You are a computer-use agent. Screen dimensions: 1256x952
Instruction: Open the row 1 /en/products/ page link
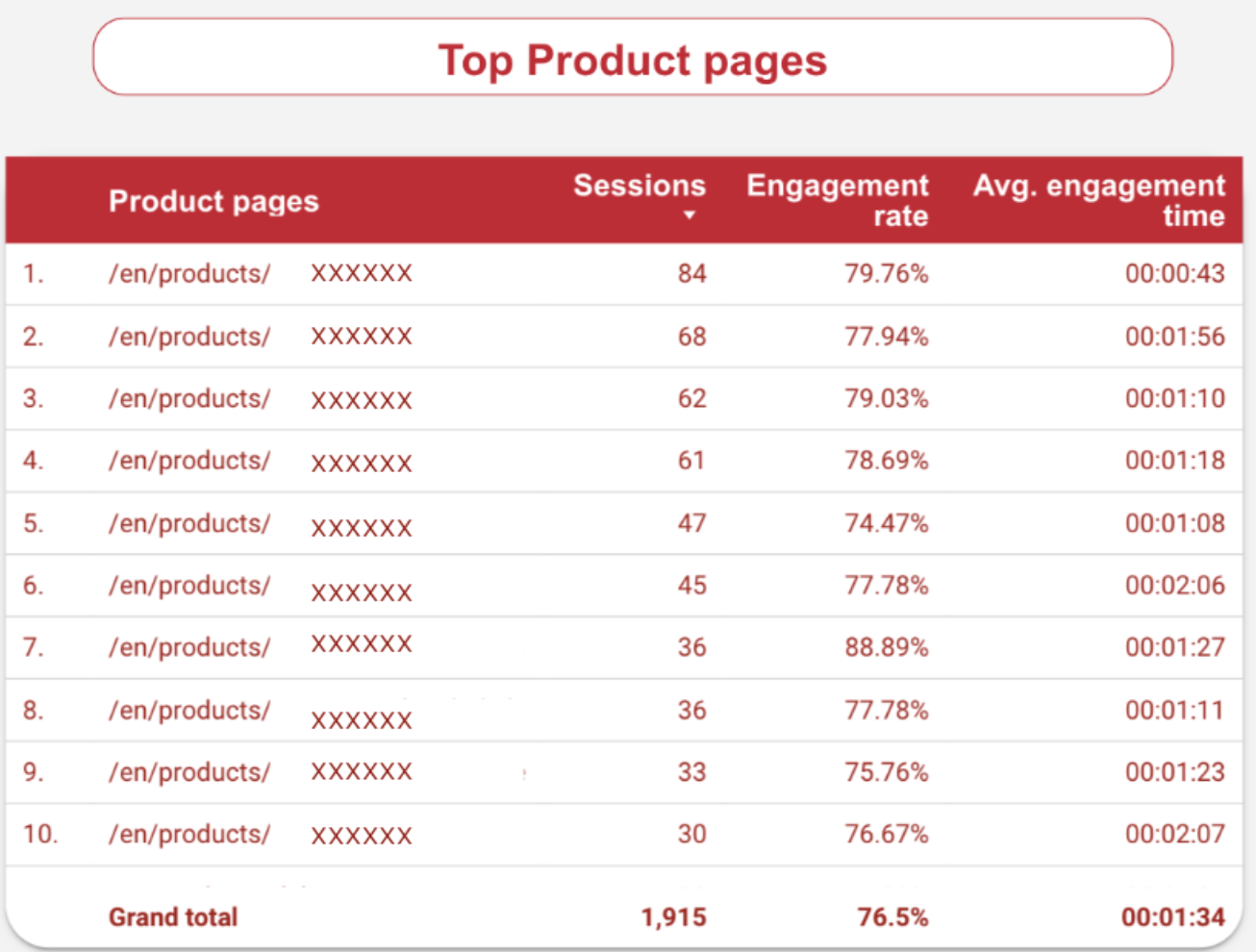coord(189,274)
